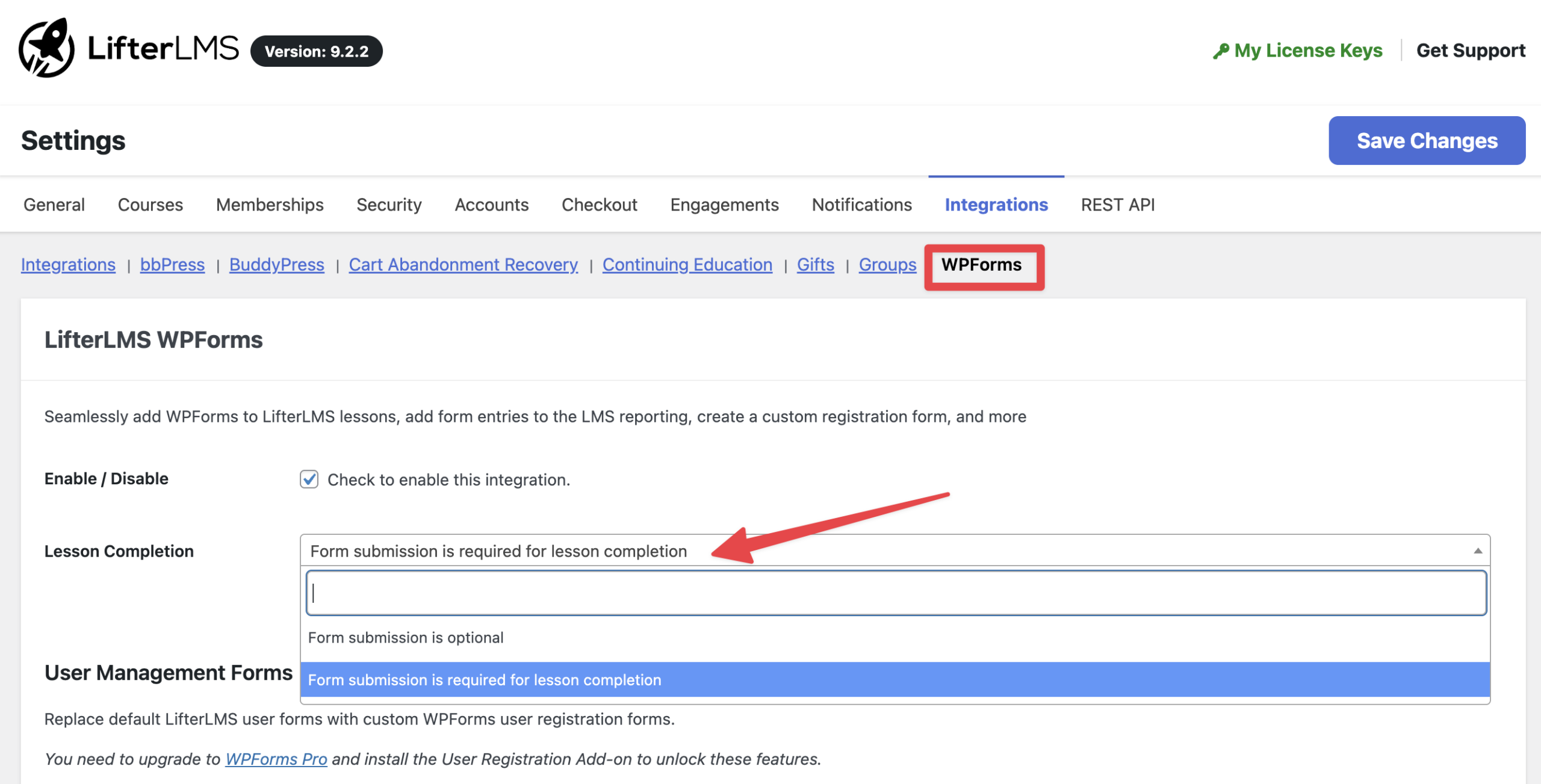Open the REST API settings tab
Screen dimensions: 1541x784
click(x=1117, y=205)
